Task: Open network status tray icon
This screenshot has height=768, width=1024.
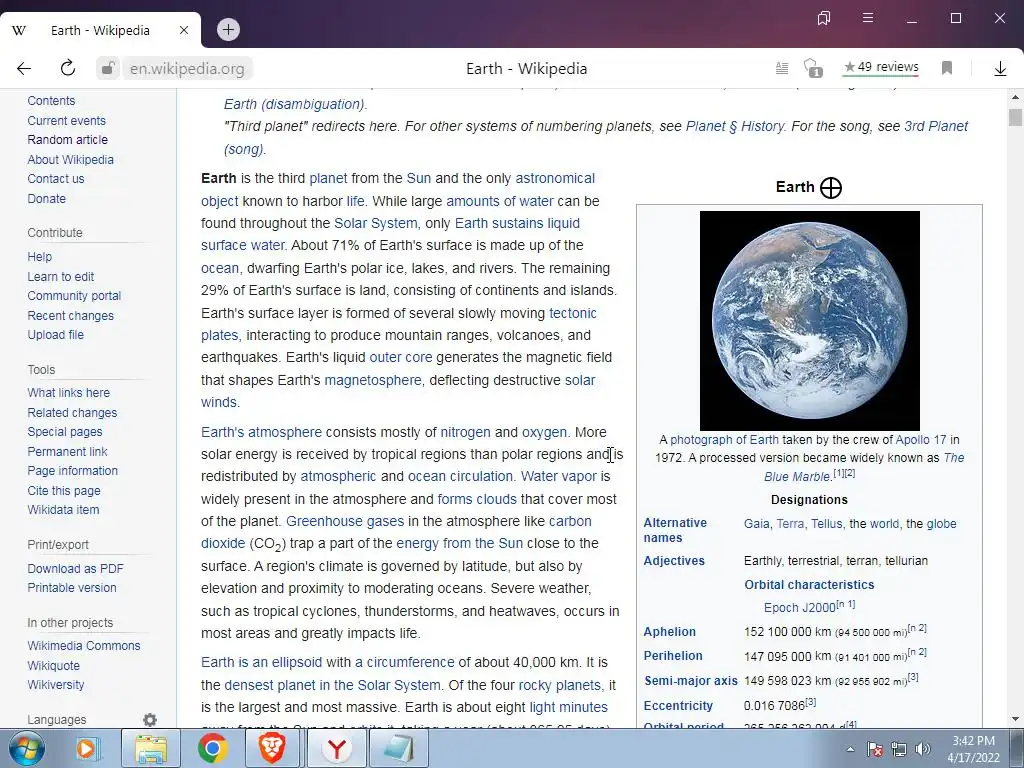Action: click(x=899, y=749)
